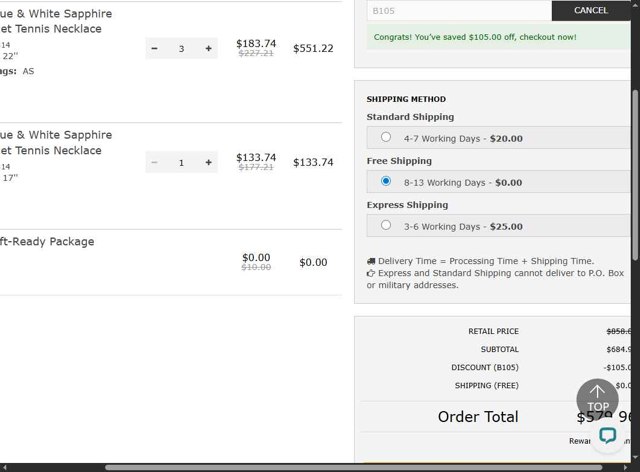Click the horizontal scrollbar thumb
The width and height of the screenshot is (640, 472).
click(x=353, y=468)
